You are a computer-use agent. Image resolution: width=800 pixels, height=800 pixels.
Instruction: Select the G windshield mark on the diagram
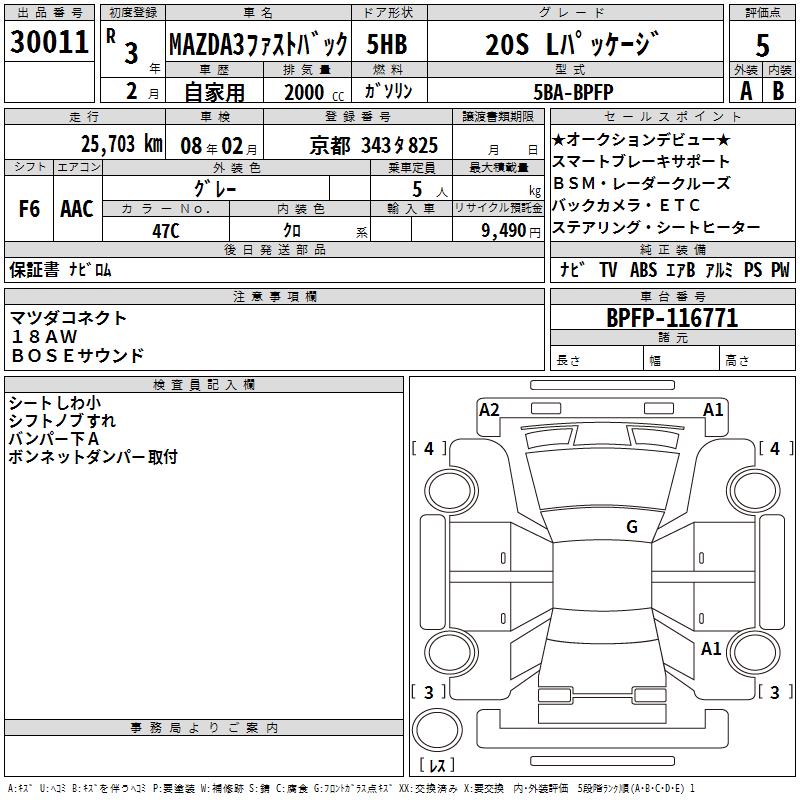(x=632, y=526)
